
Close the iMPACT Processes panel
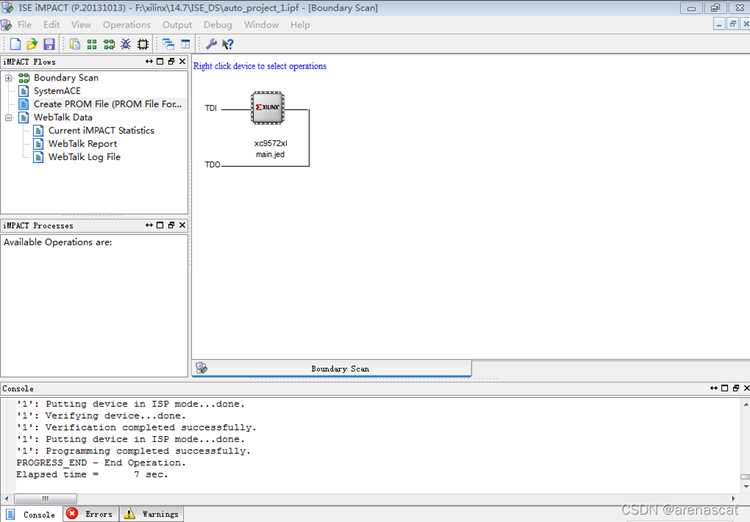click(x=182, y=225)
